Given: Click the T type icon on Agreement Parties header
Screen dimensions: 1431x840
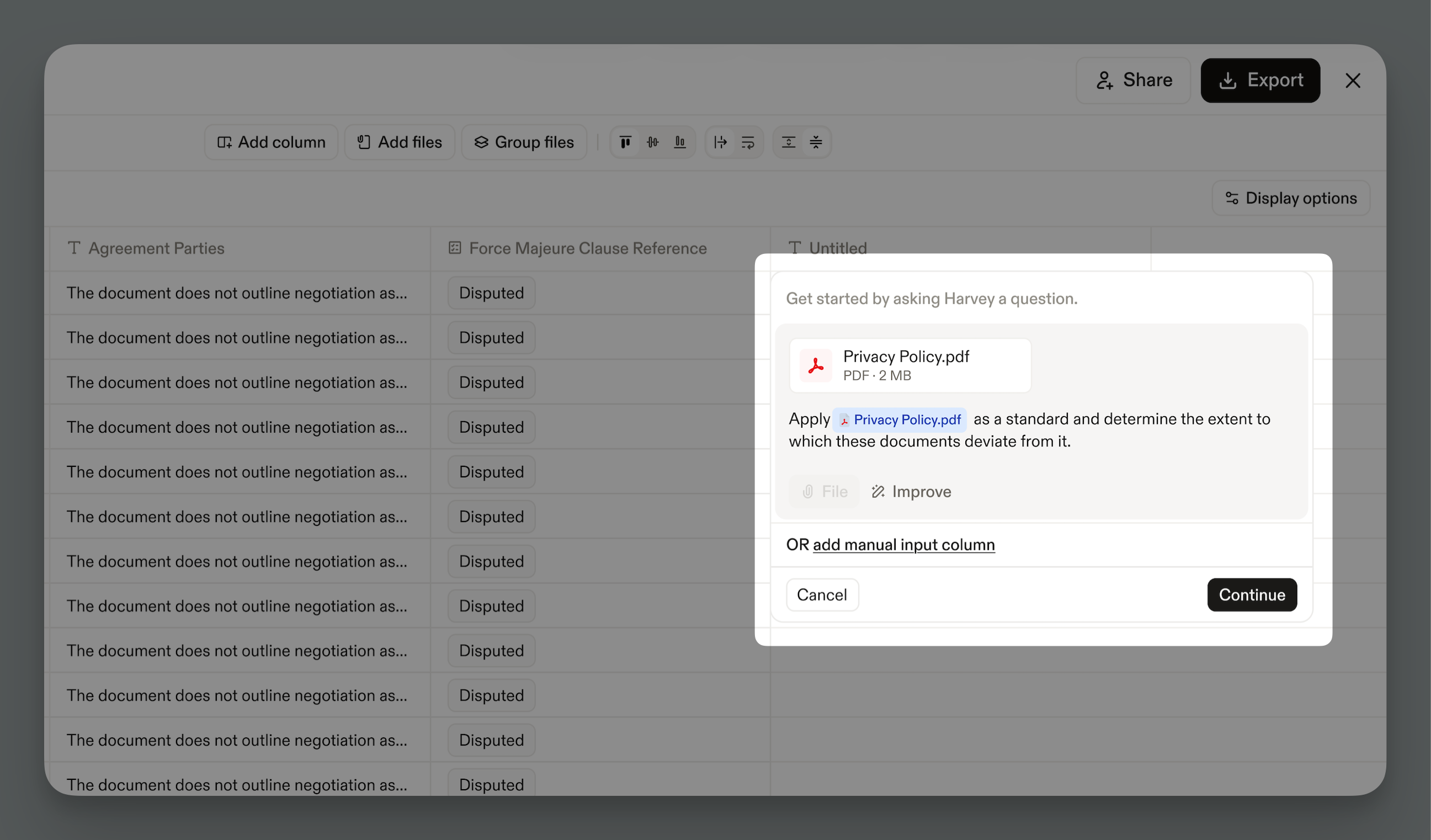Looking at the screenshot, I should 74,248.
